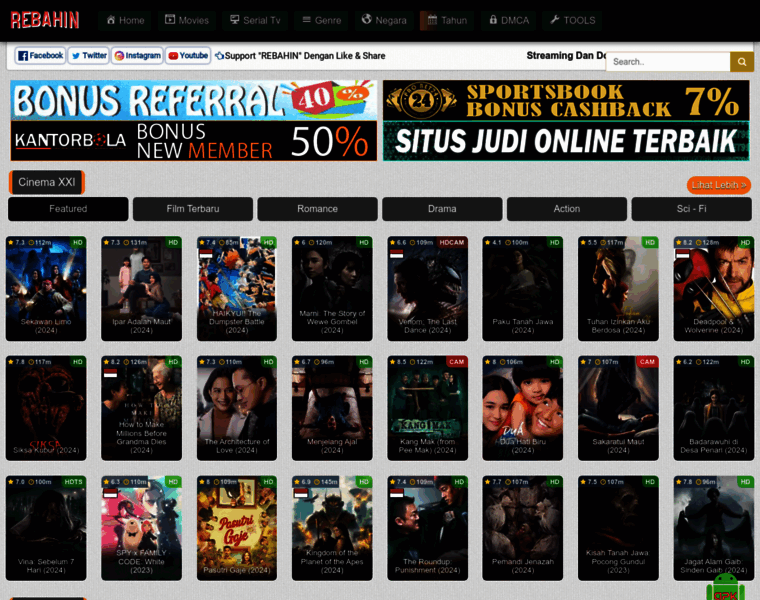Open Deadpool & Wolverine (2024) poster
This screenshot has width=760, height=600.
coord(713,289)
